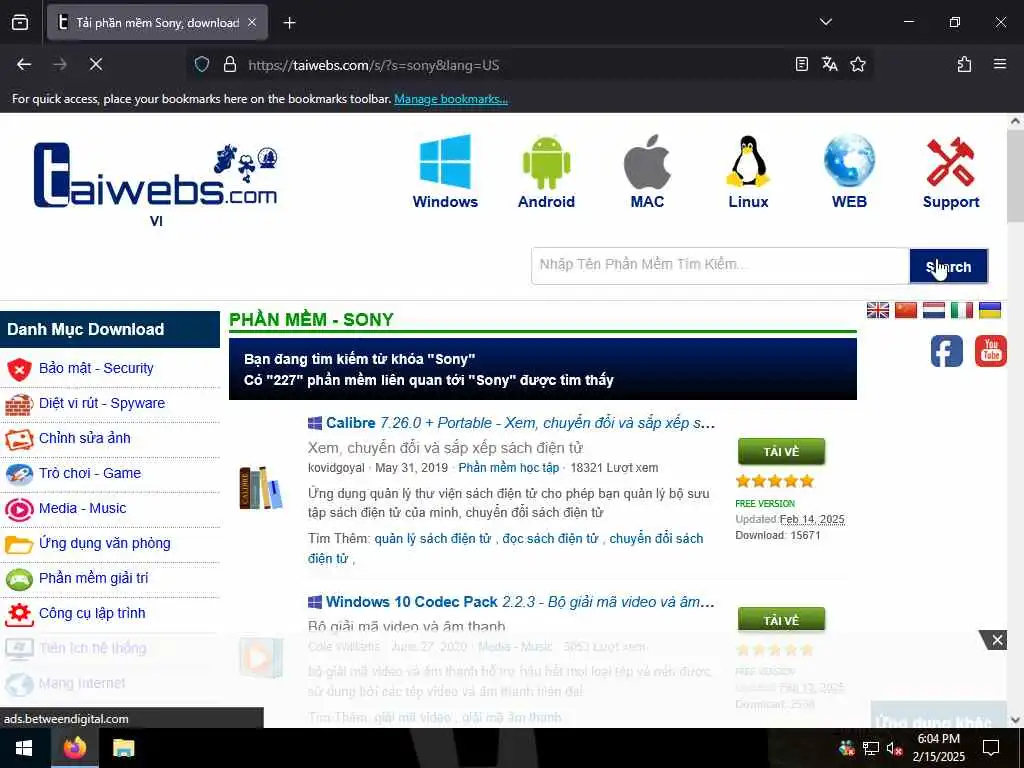Open the MAC apple category icon
The width and height of the screenshot is (1024, 768).
tap(647, 171)
